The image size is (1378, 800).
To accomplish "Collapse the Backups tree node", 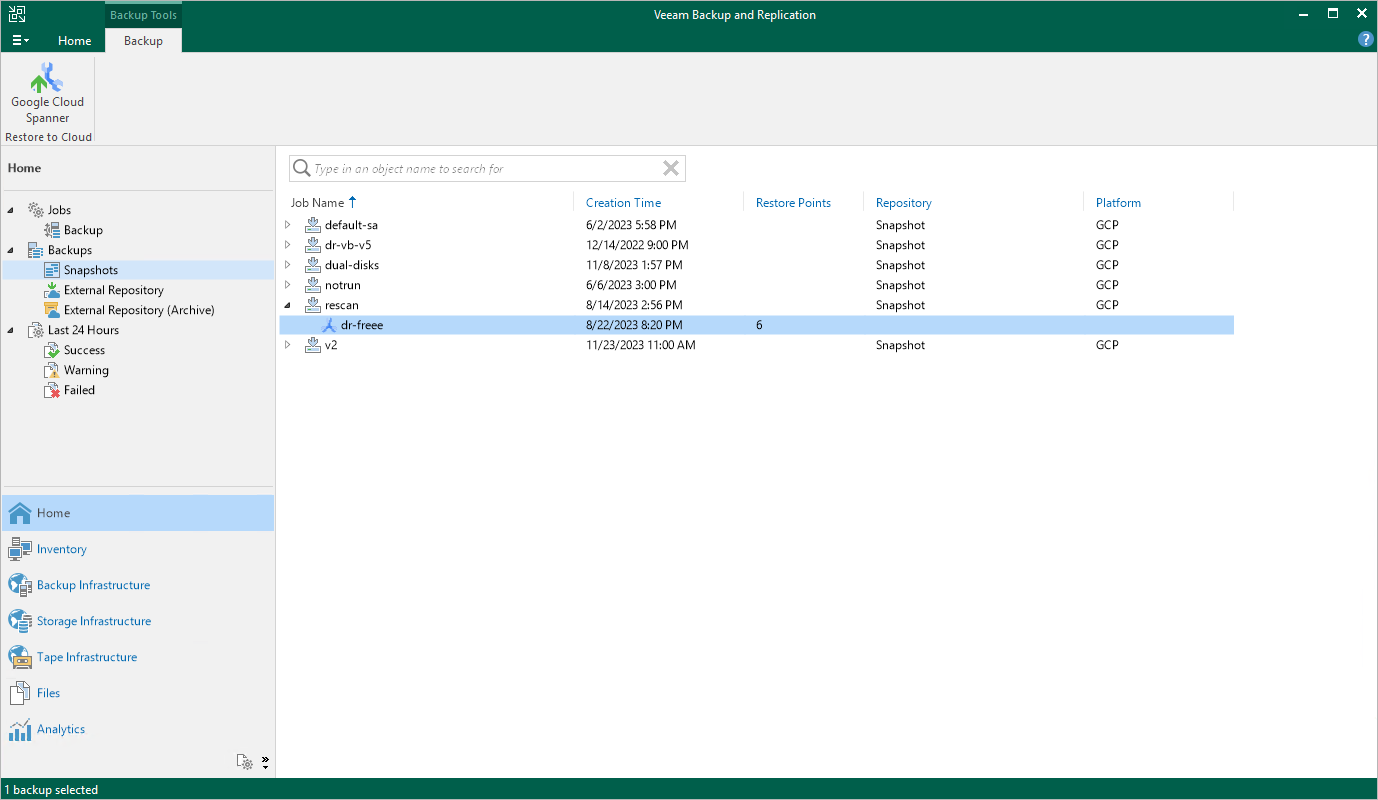I will click(11, 250).
